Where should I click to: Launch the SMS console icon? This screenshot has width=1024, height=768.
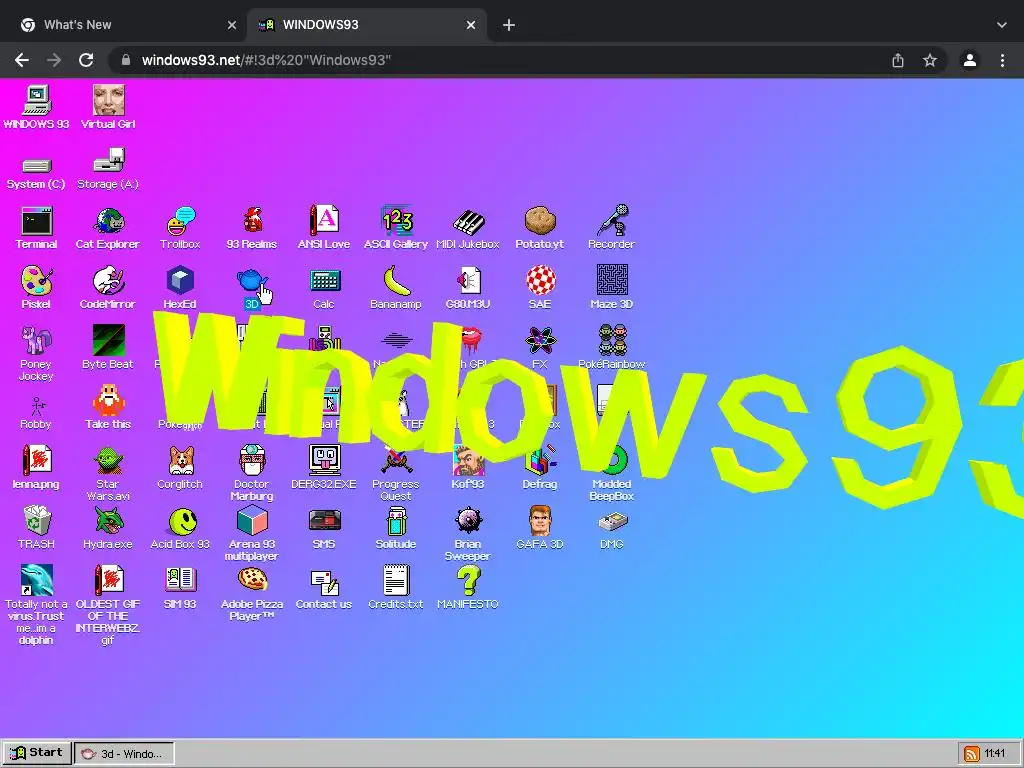click(325, 521)
